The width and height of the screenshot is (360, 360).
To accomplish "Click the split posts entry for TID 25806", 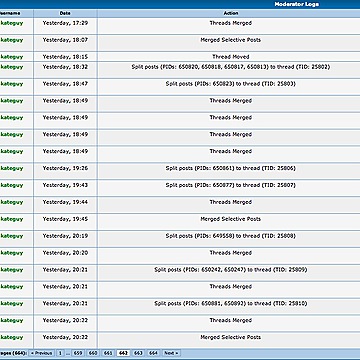I will (231, 168).
